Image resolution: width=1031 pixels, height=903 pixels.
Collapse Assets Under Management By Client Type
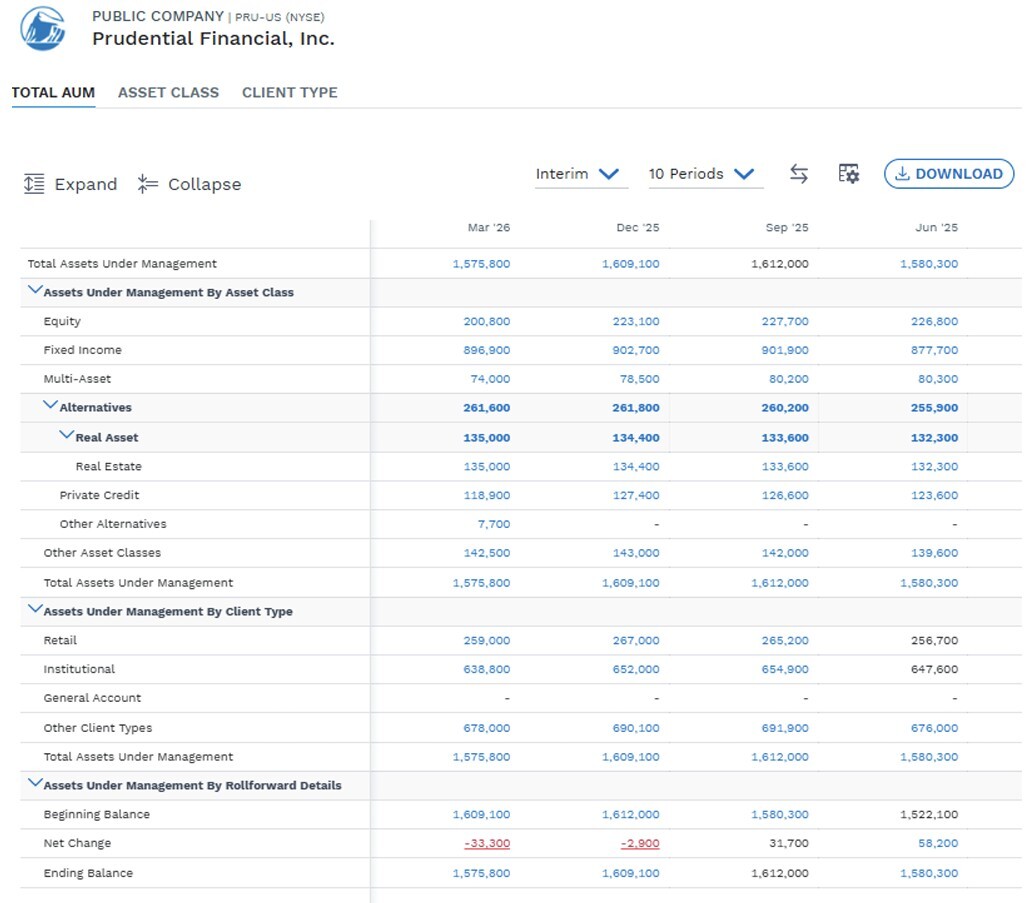tap(35, 609)
